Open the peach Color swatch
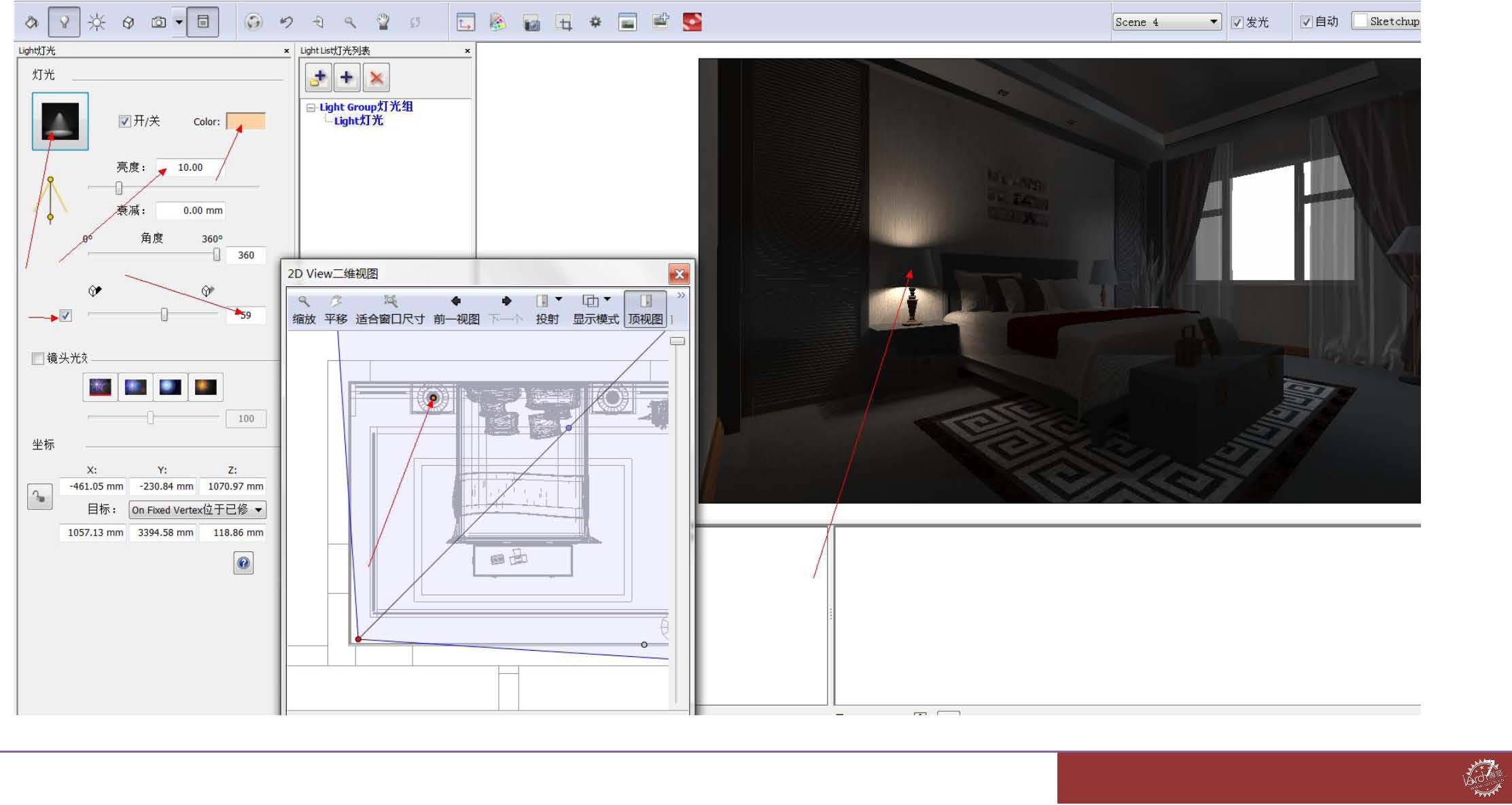 click(245, 121)
